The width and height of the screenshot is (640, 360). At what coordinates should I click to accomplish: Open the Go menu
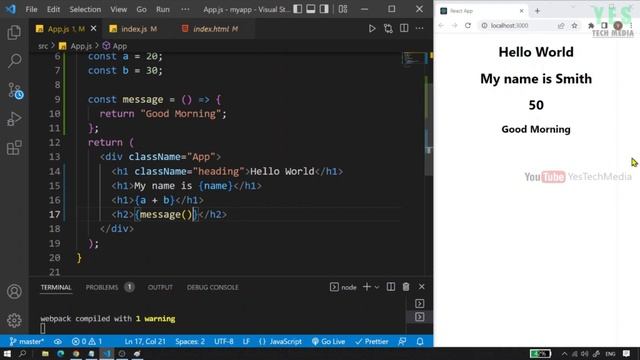(141, 9)
